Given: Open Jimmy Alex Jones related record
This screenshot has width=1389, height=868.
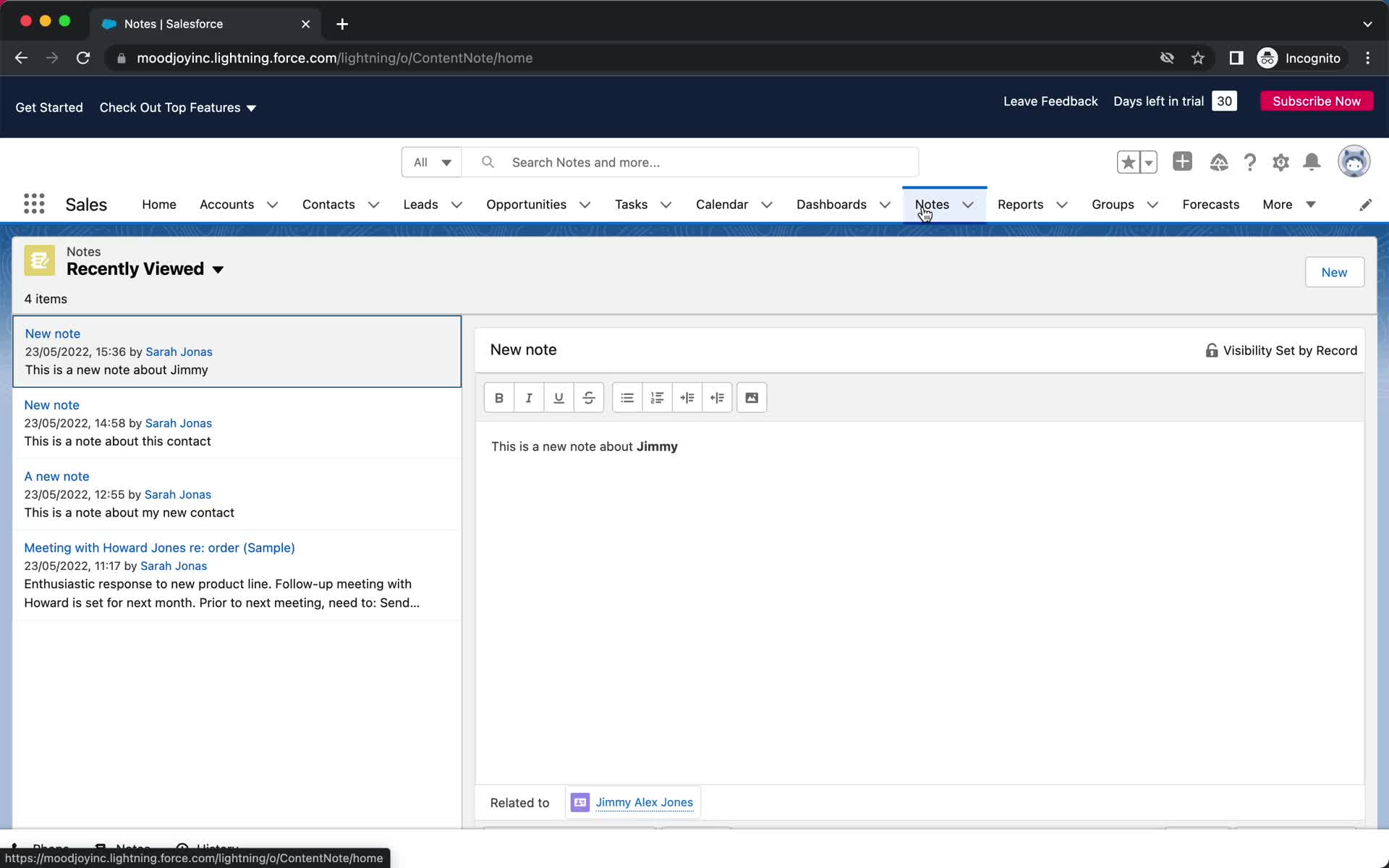Looking at the screenshot, I should click(644, 802).
